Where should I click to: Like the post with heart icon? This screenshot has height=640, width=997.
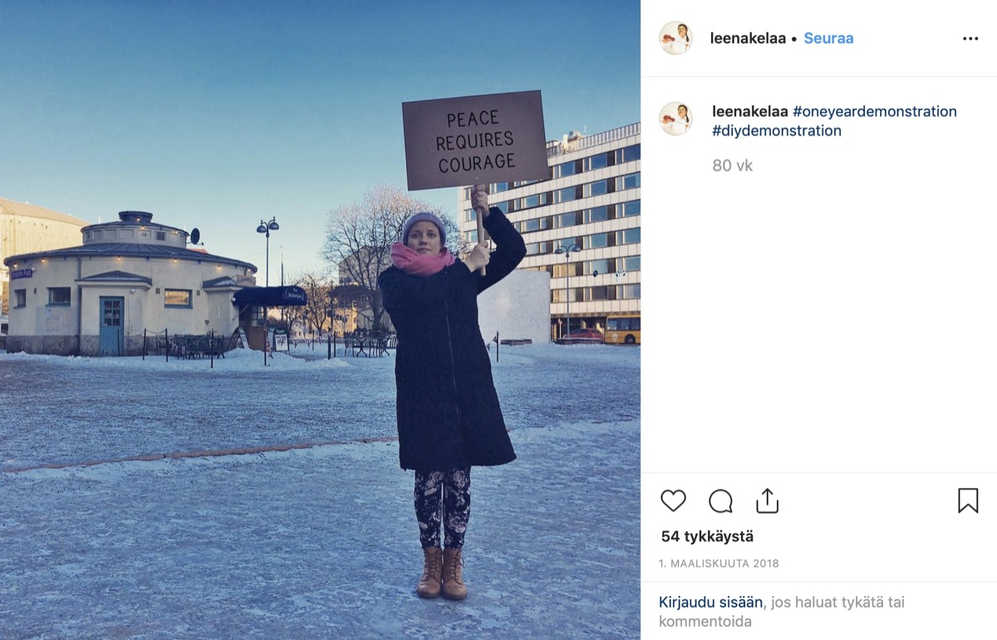[x=673, y=501]
